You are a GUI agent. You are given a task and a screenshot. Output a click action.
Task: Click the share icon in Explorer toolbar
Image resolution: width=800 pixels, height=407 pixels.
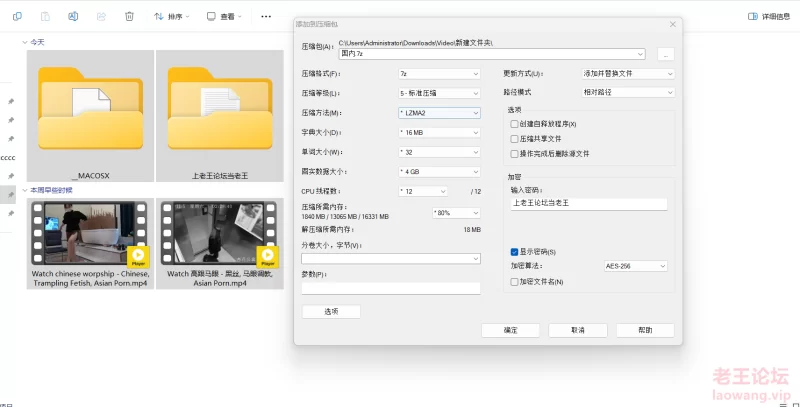tap(101, 16)
